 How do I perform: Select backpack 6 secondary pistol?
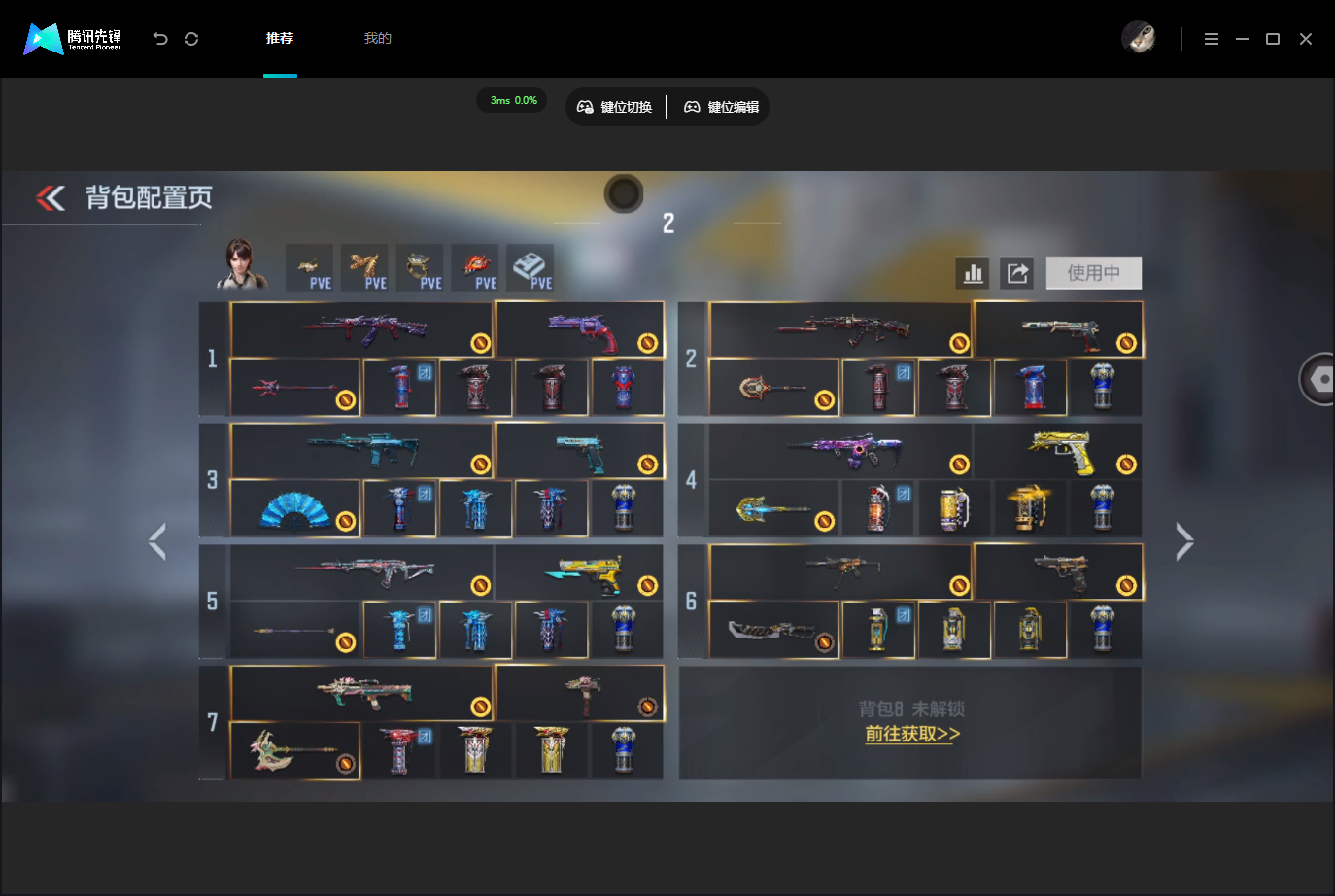click(x=1059, y=571)
